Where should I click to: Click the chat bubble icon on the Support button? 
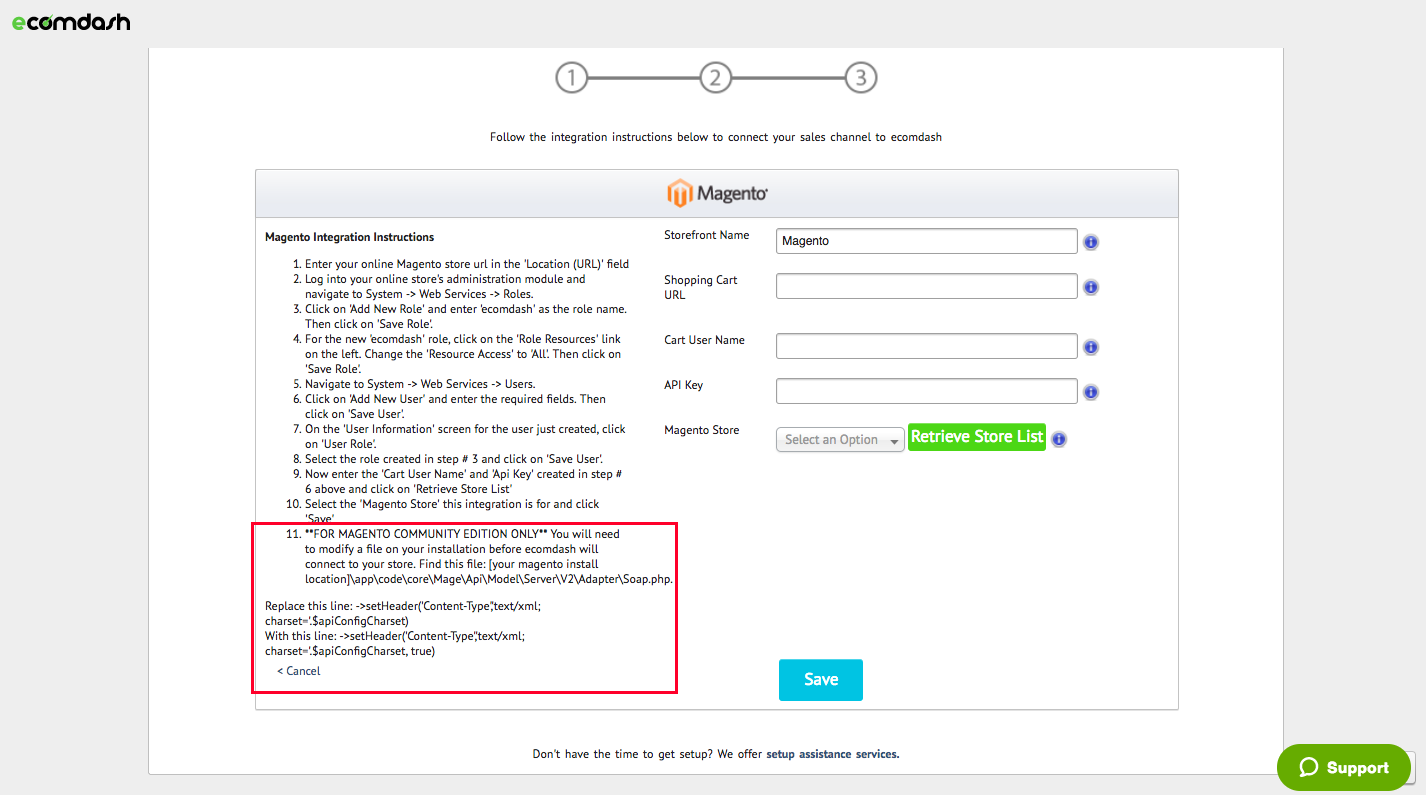tap(1311, 767)
